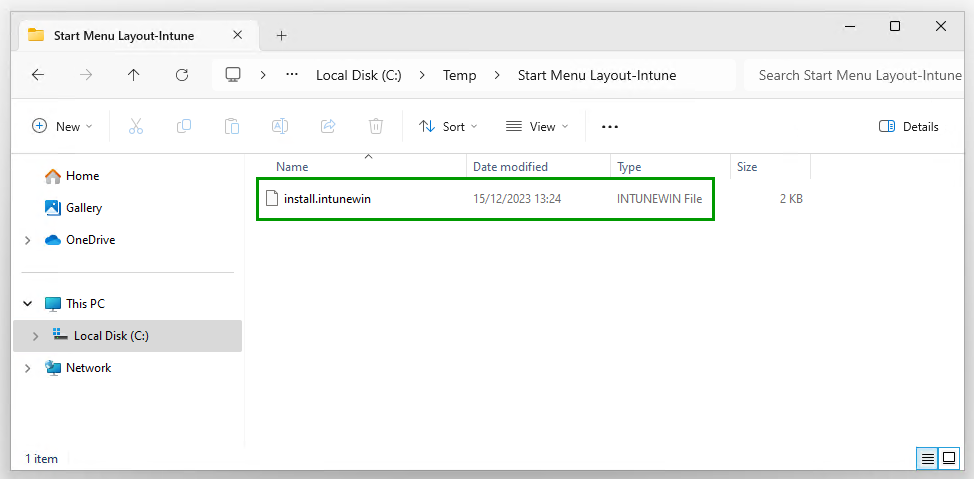Click the Share icon in toolbar
Screen dimensions: 974x479
click(x=328, y=126)
